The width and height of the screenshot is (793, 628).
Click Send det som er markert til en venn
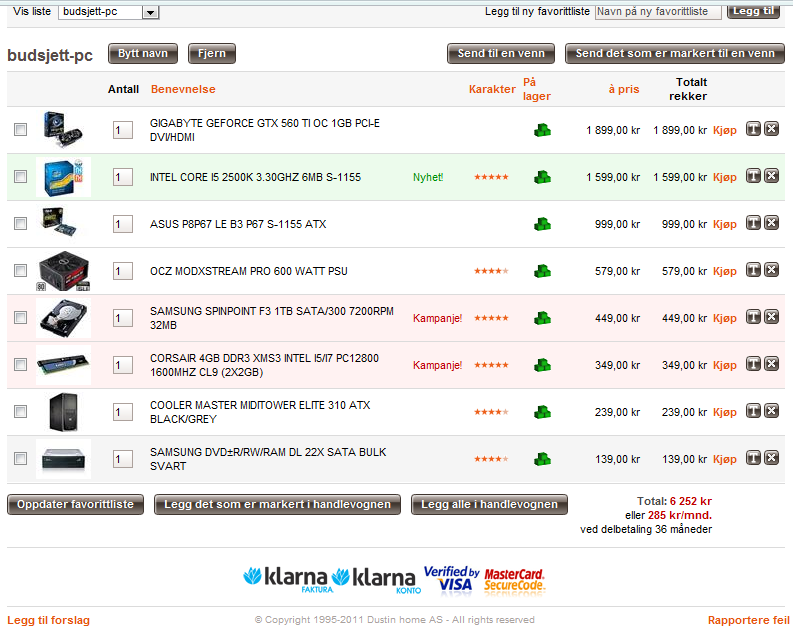[675, 54]
